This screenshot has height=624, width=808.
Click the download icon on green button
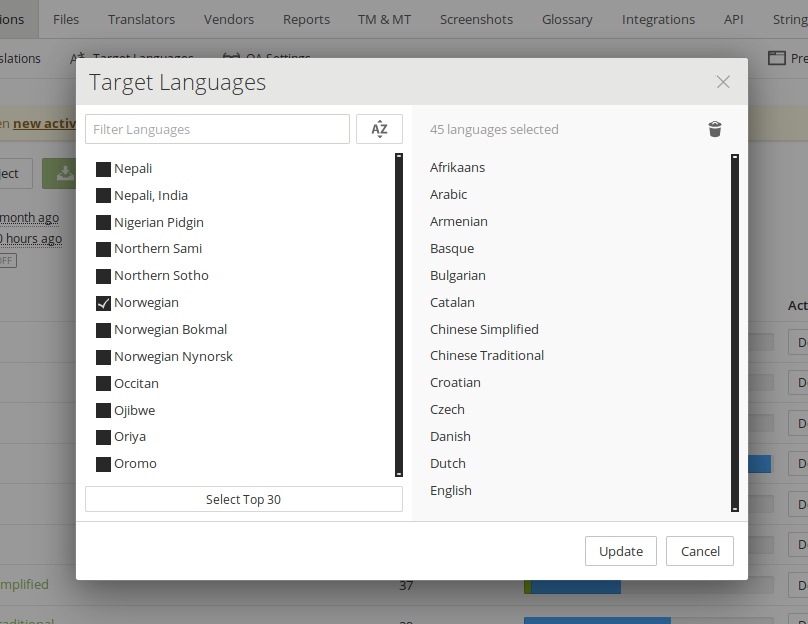[x=65, y=173]
